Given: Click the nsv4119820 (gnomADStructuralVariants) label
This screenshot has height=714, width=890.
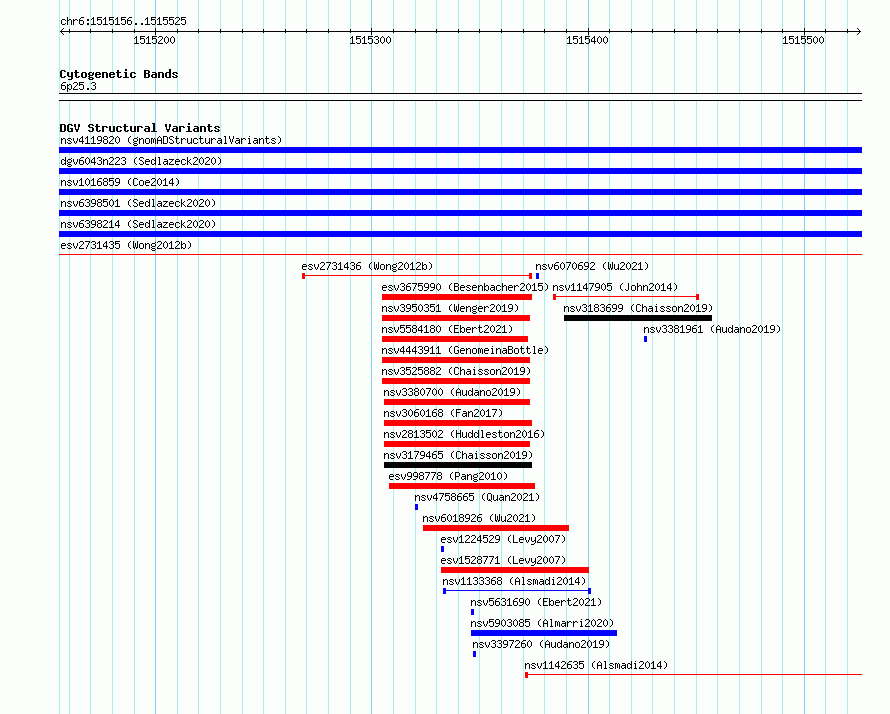Looking at the screenshot, I should pyautogui.click(x=171, y=140).
